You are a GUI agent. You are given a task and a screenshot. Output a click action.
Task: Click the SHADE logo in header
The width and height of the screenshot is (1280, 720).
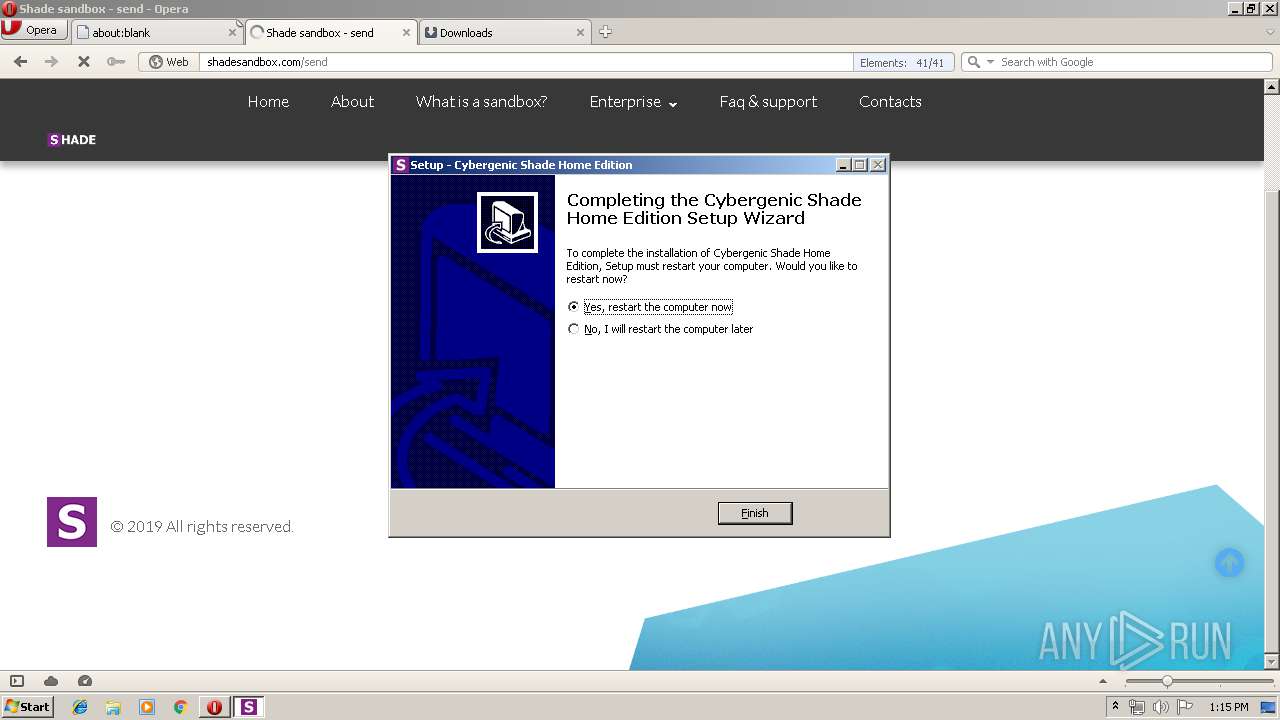coord(72,139)
